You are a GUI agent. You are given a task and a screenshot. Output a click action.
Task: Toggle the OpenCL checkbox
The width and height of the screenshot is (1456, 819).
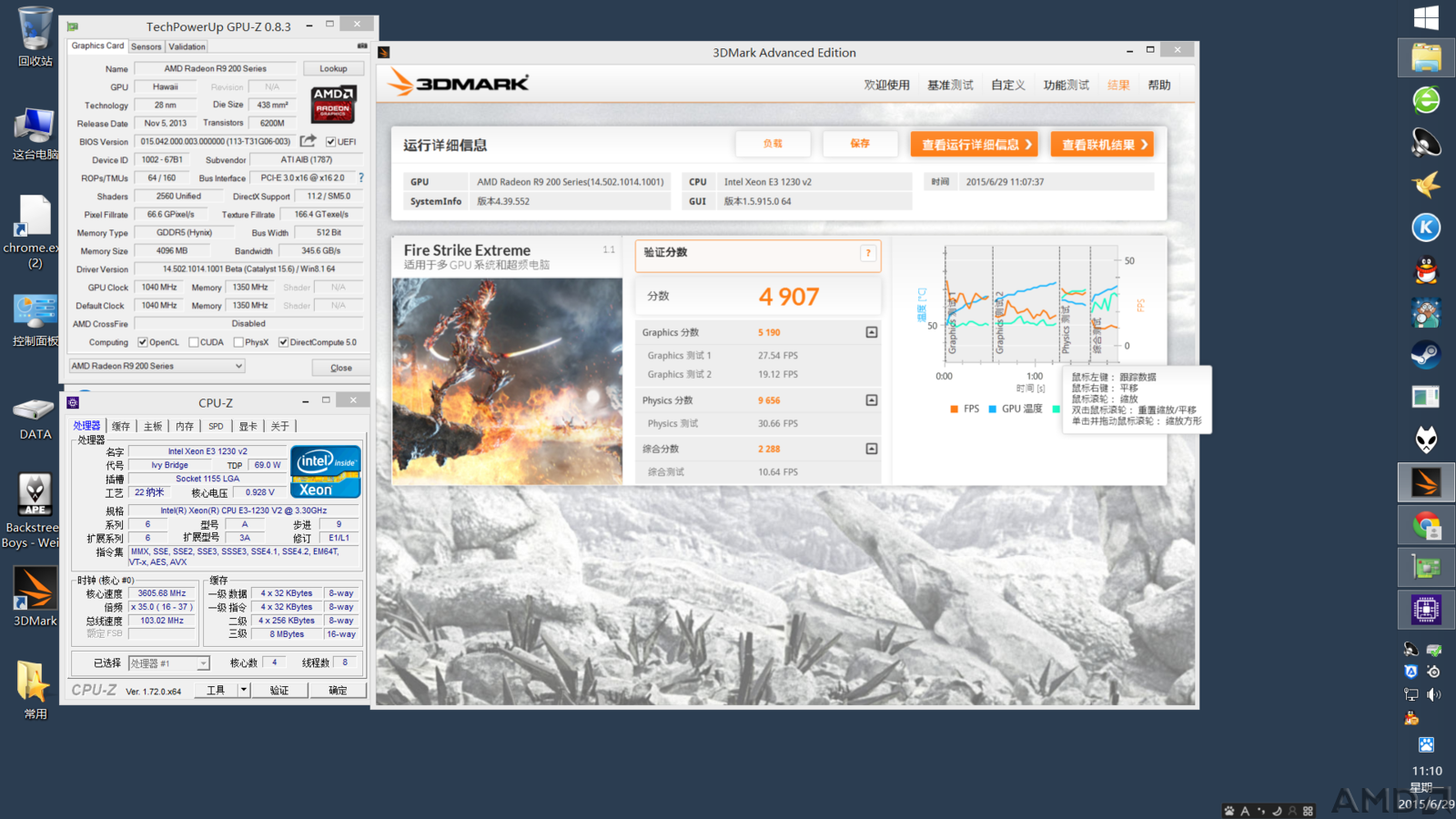point(143,342)
